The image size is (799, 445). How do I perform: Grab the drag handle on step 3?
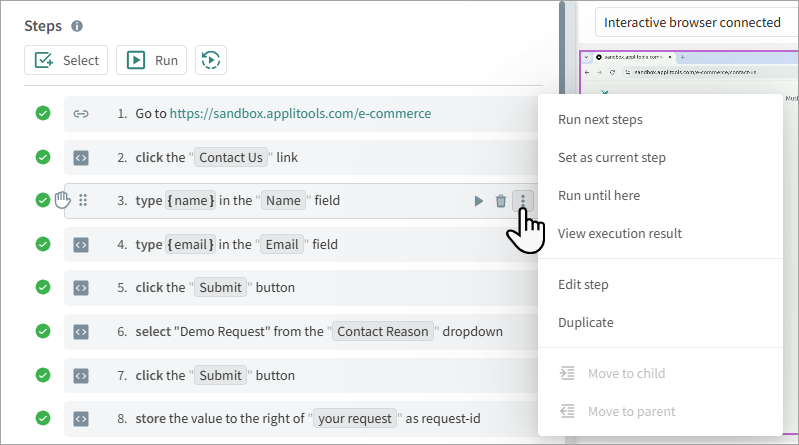click(83, 201)
